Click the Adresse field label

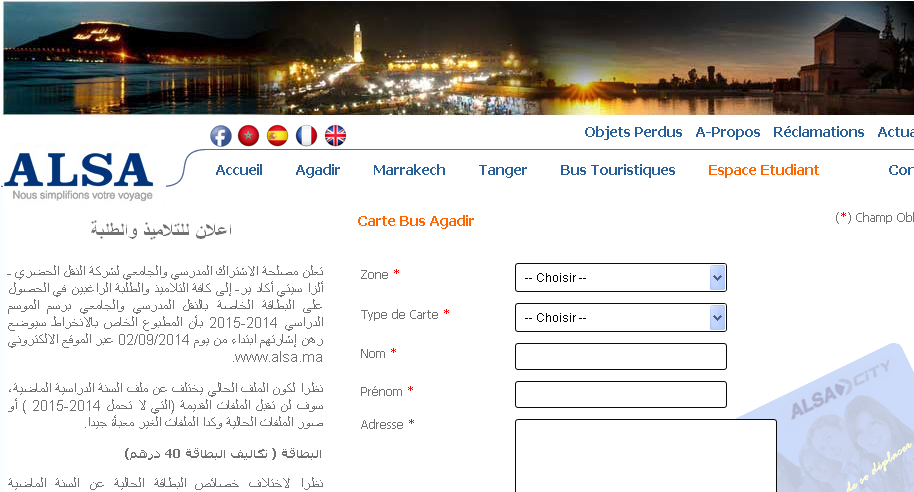pyautogui.click(x=382, y=424)
